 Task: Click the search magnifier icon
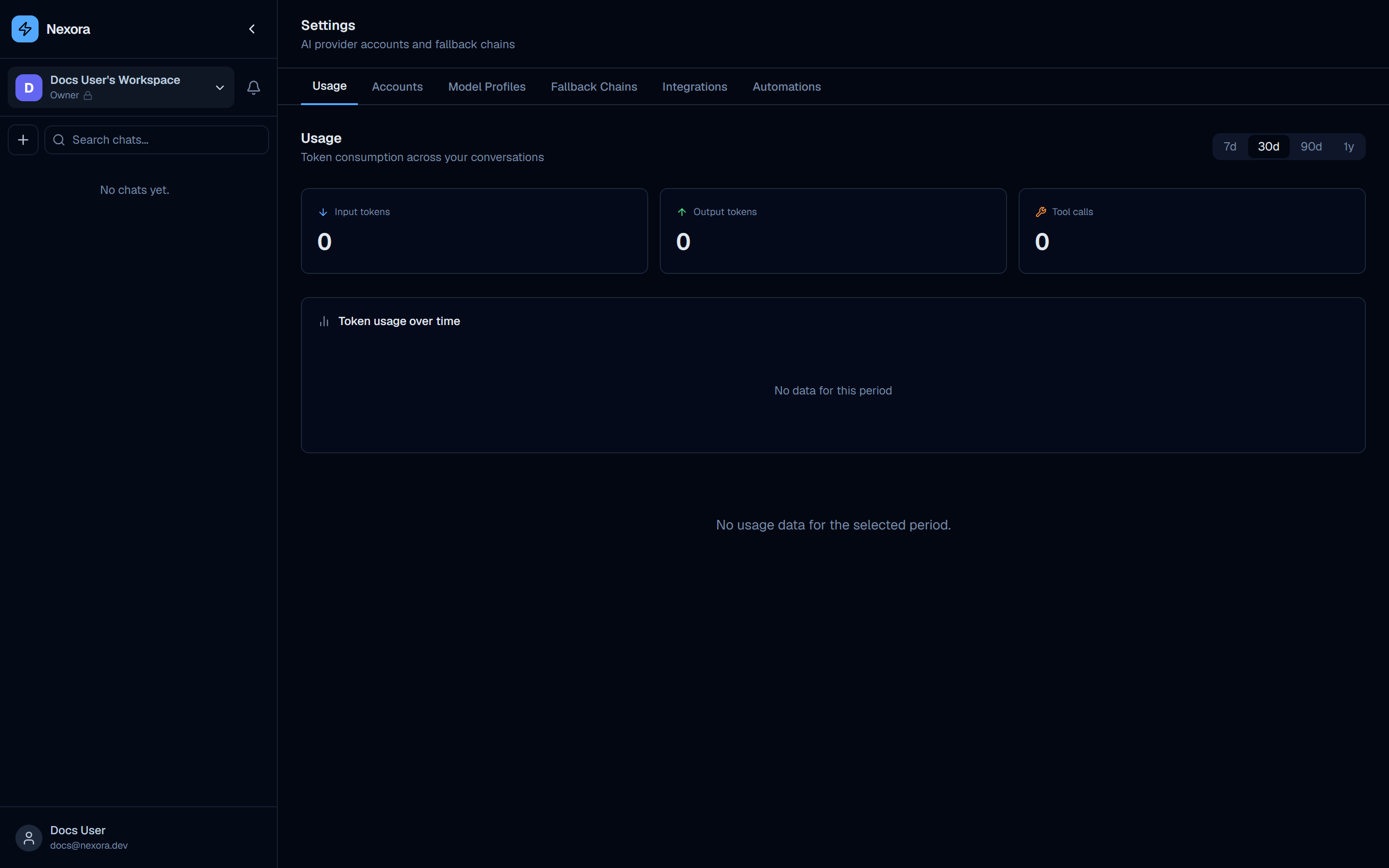point(58,140)
